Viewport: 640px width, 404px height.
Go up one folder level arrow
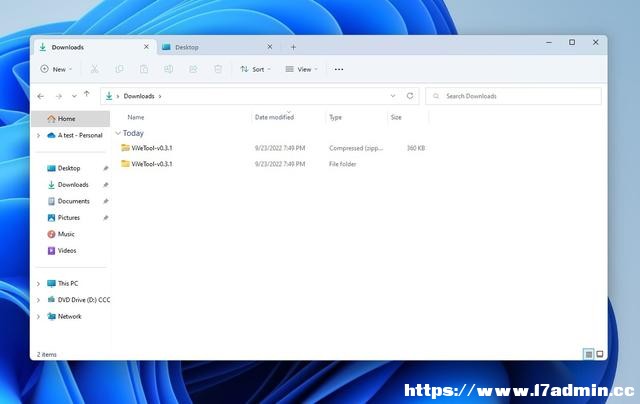pyautogui.click(x=87, y=94)
